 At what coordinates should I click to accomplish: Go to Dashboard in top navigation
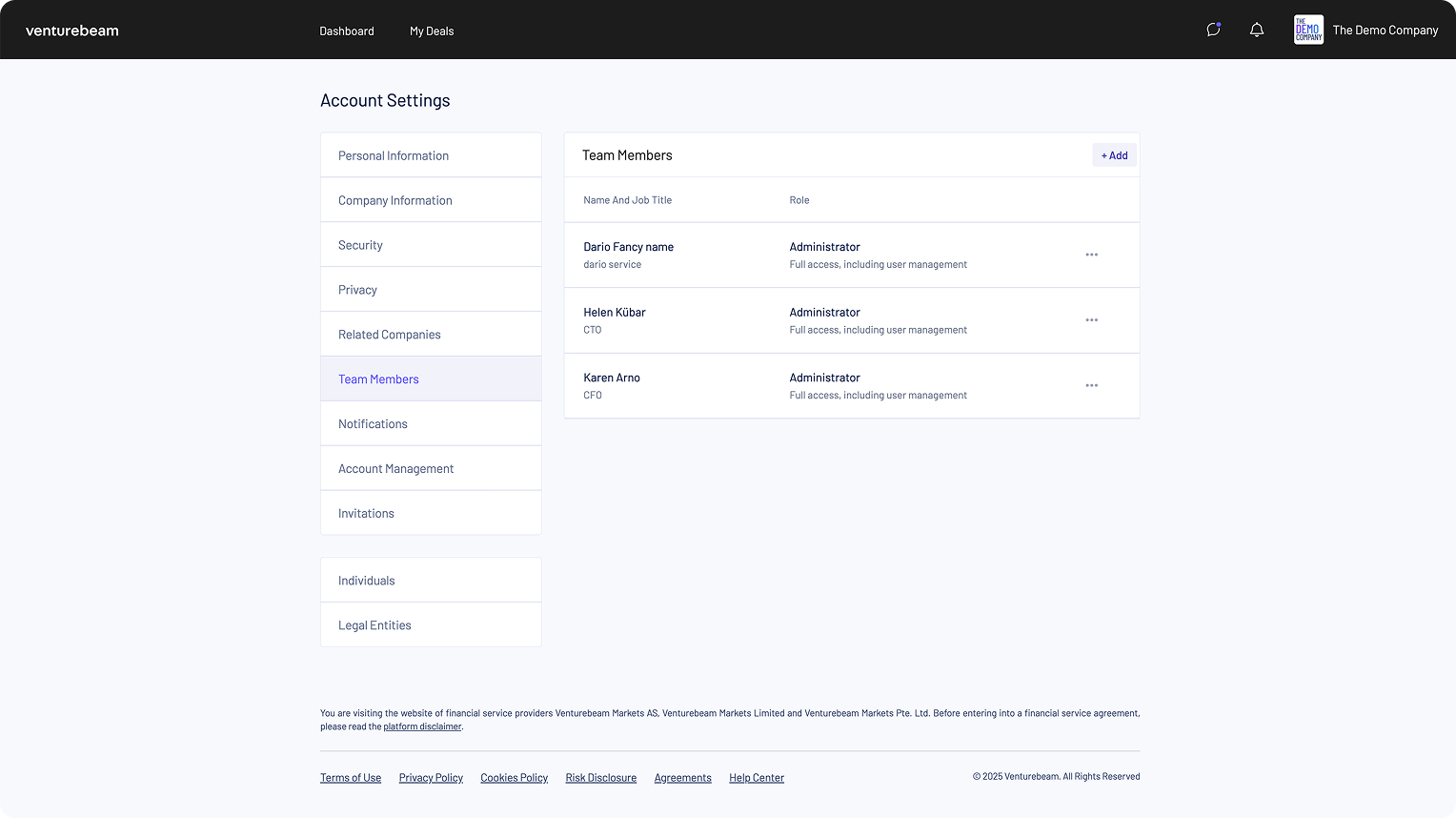pyautogui.click(x=347, y=31)
